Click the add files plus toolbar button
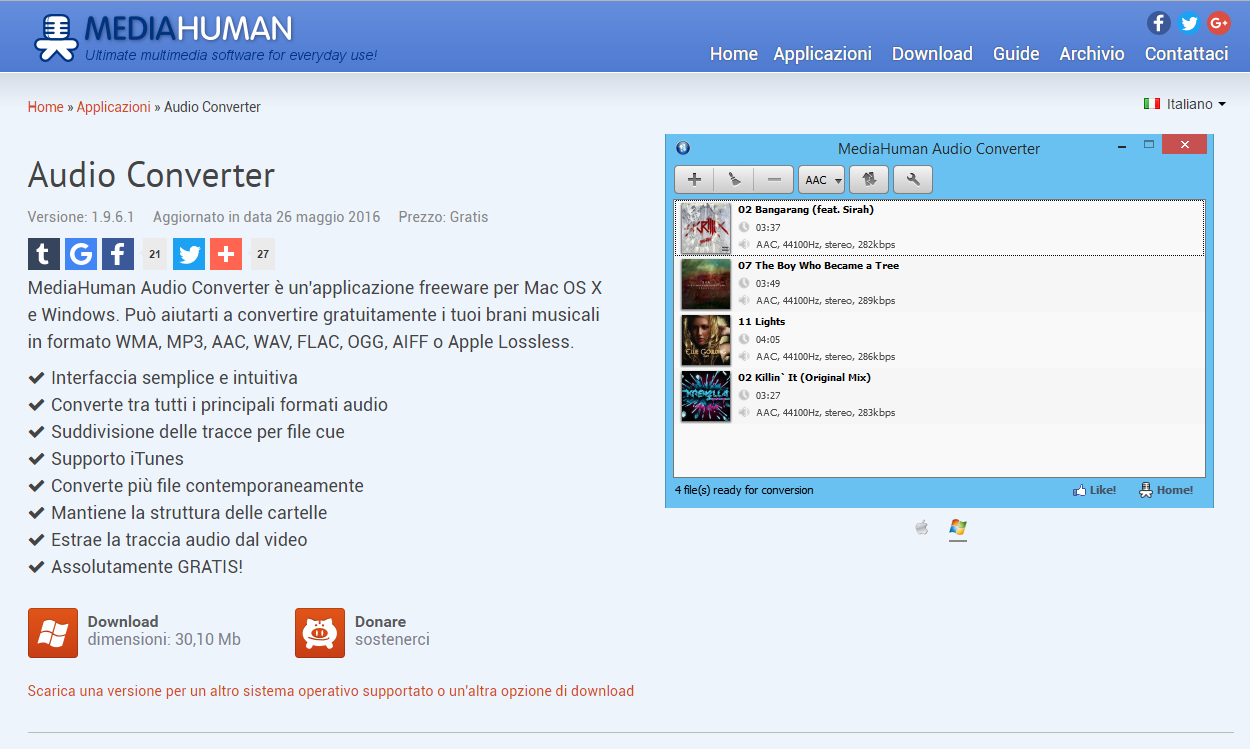This screenshot has height=749, width=1250. [694, 180]
